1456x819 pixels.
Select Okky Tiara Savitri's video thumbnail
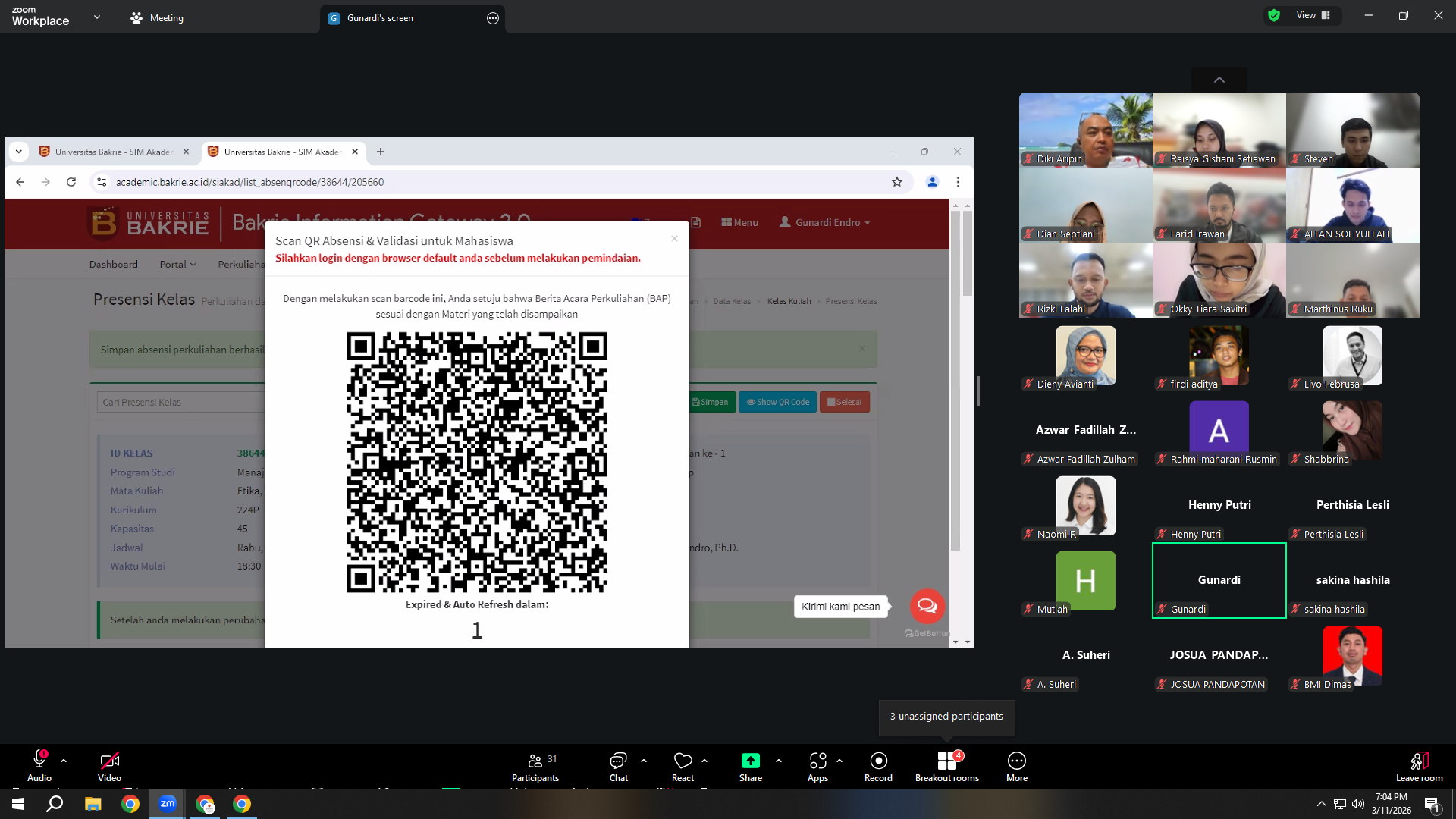[x=1219, y=280]
